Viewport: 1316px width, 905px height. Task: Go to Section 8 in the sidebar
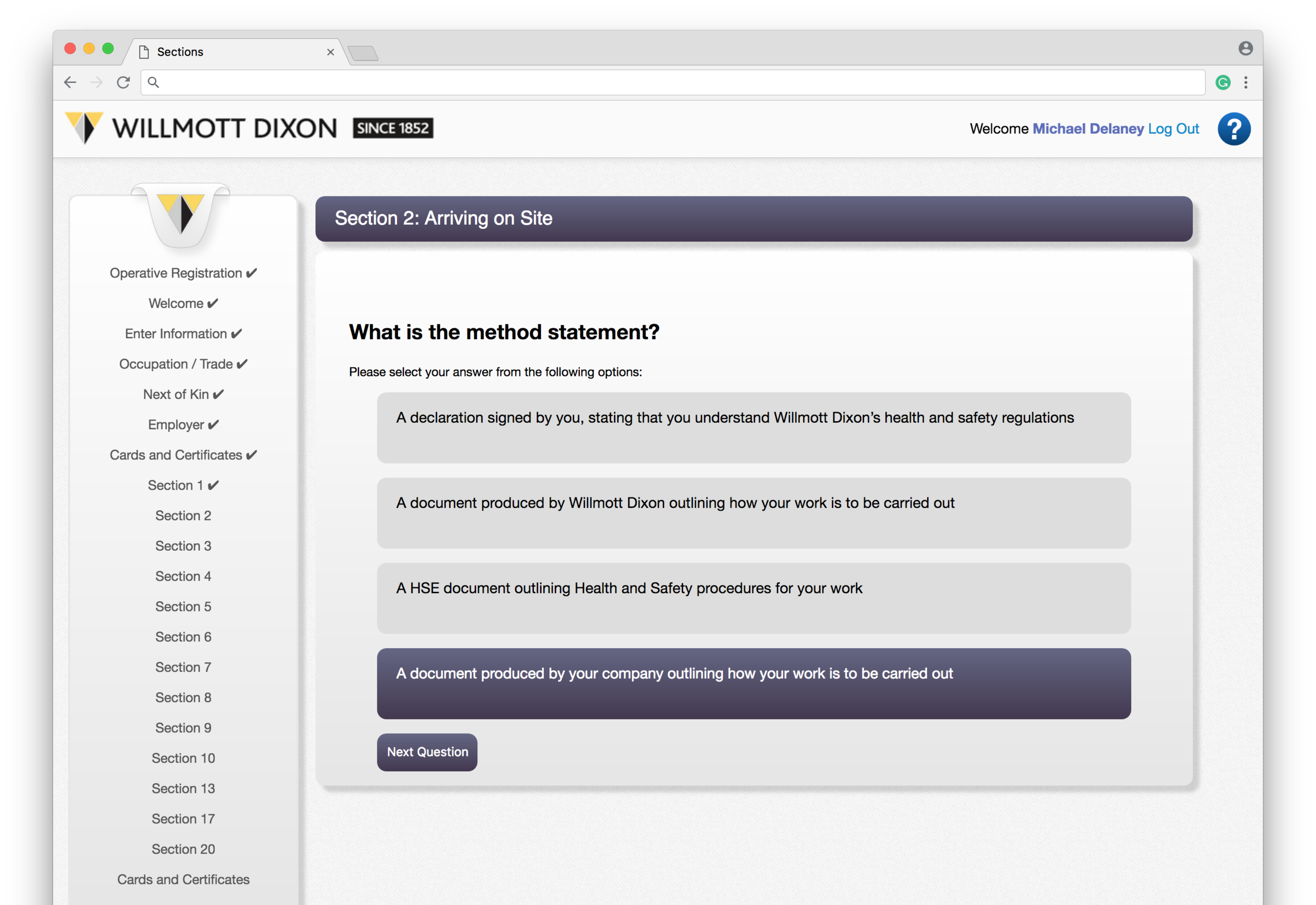point(183,698)
